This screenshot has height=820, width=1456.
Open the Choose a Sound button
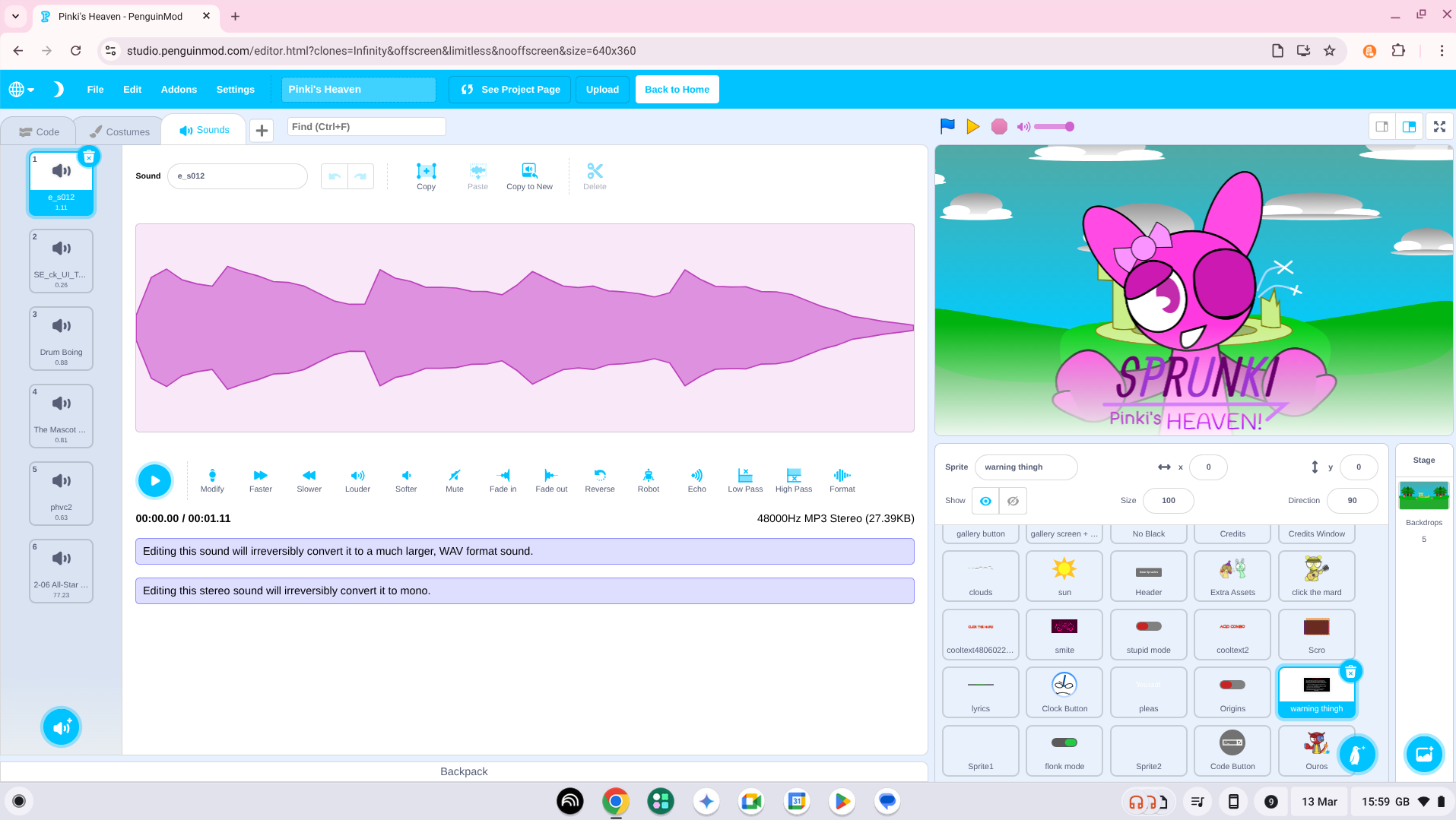pos(62,727)
